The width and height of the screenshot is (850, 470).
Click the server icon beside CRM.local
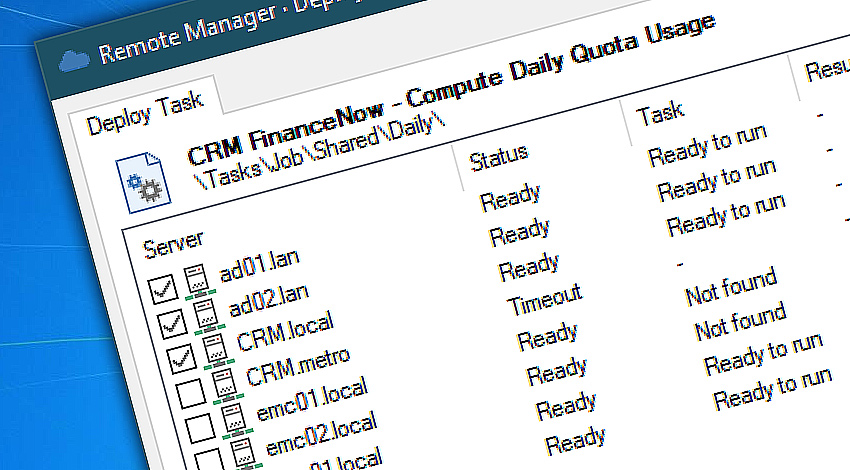(x=217, y=351)
